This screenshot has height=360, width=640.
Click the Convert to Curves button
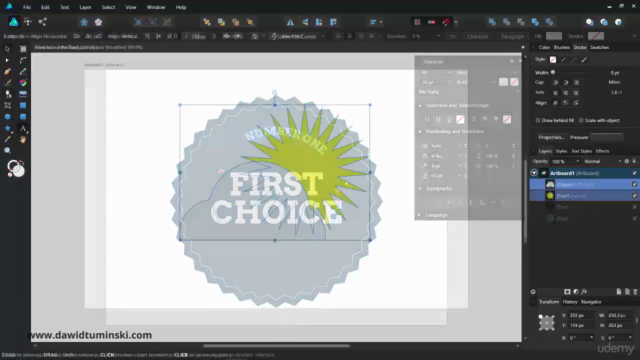click(x=296, y=36)
